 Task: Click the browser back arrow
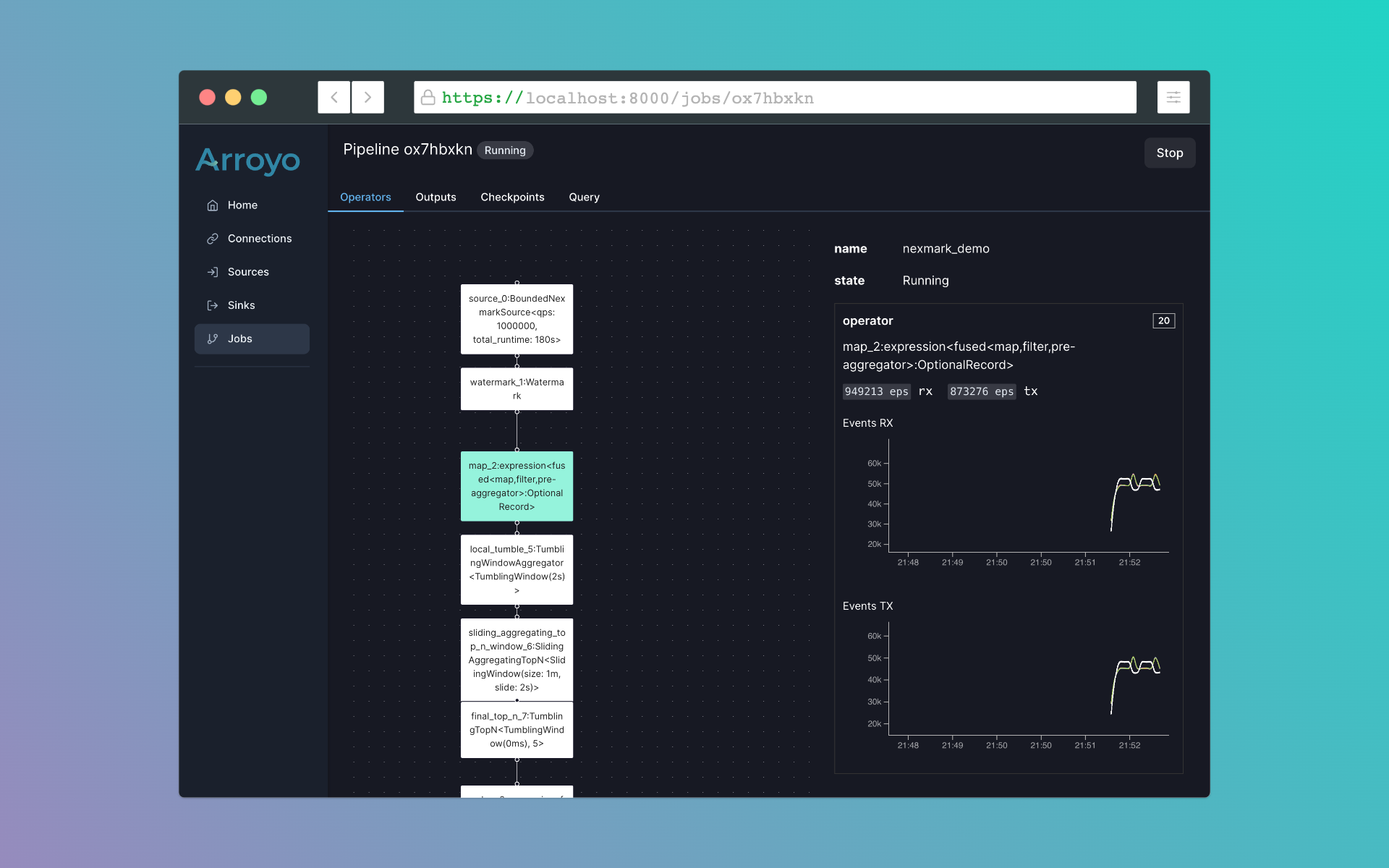pyautogui.click(x=334, y=97)
